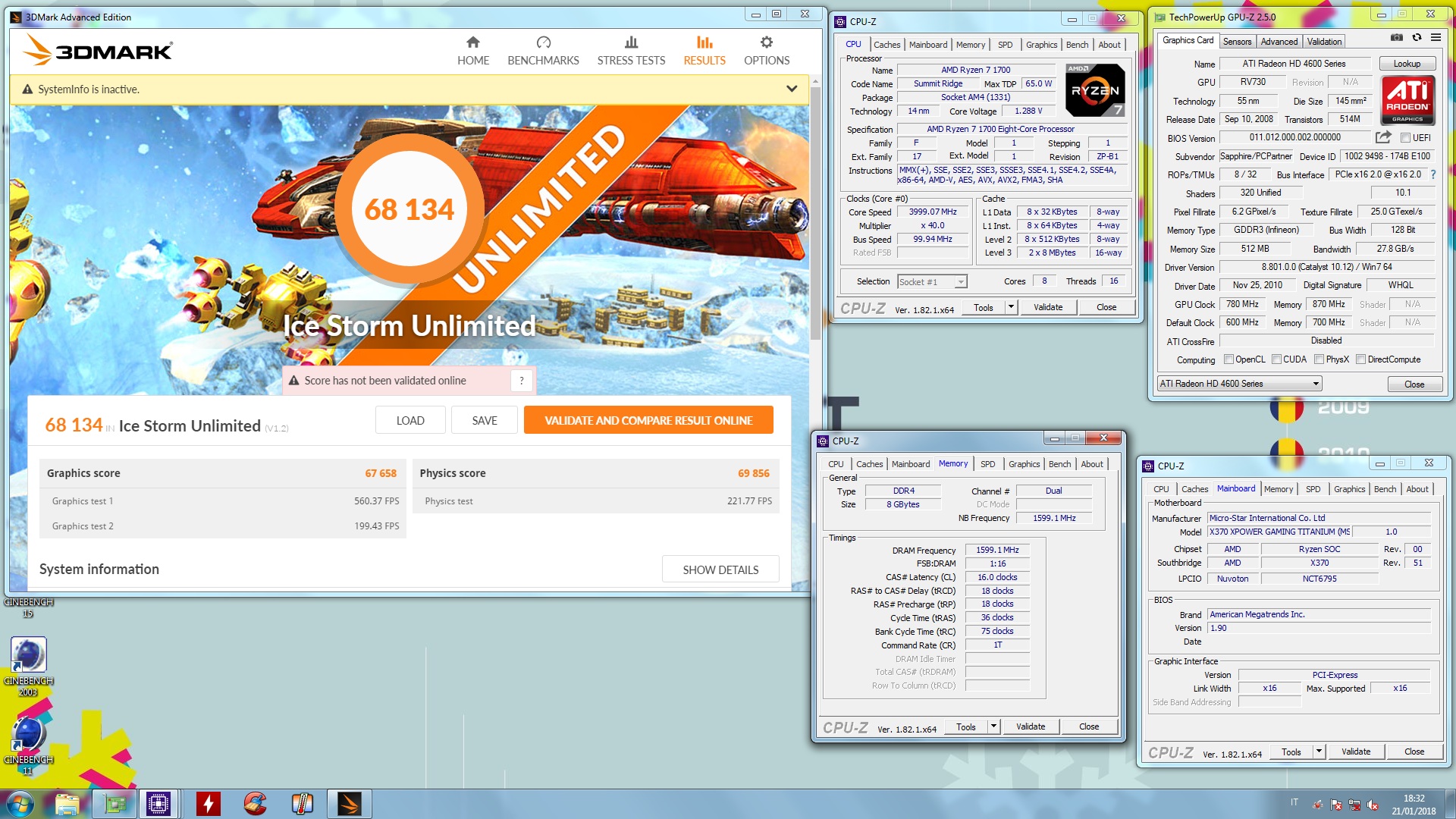Open About tab in CPU-Z CPU window
Screen dimensions: 1456x819
coord(1109,45)
